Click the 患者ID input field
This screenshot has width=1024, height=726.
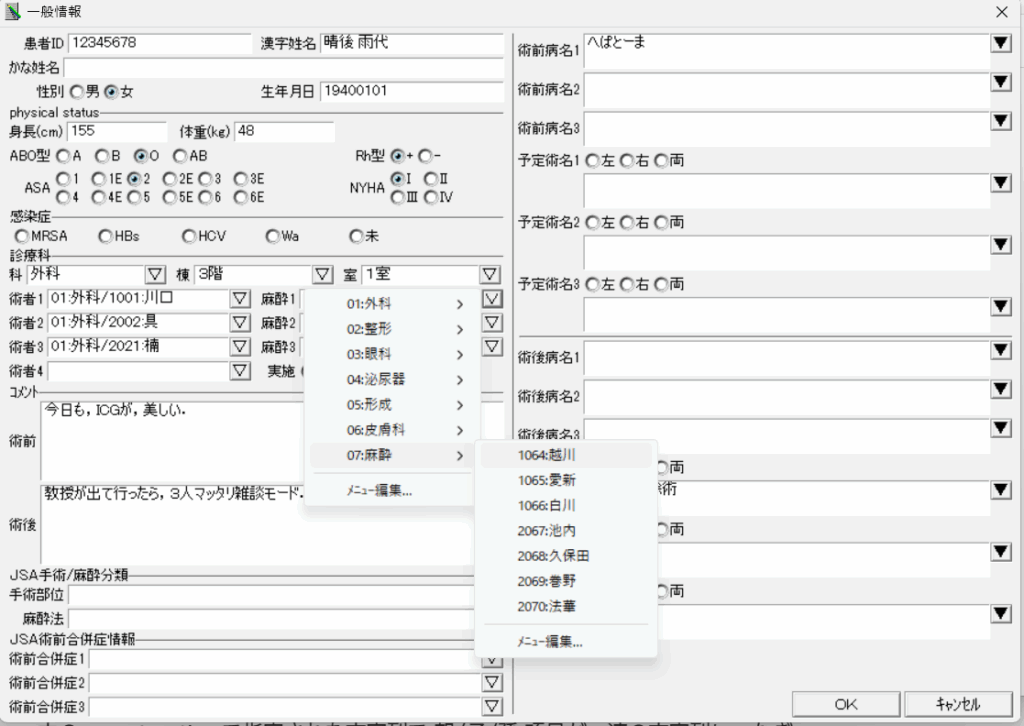159,43
